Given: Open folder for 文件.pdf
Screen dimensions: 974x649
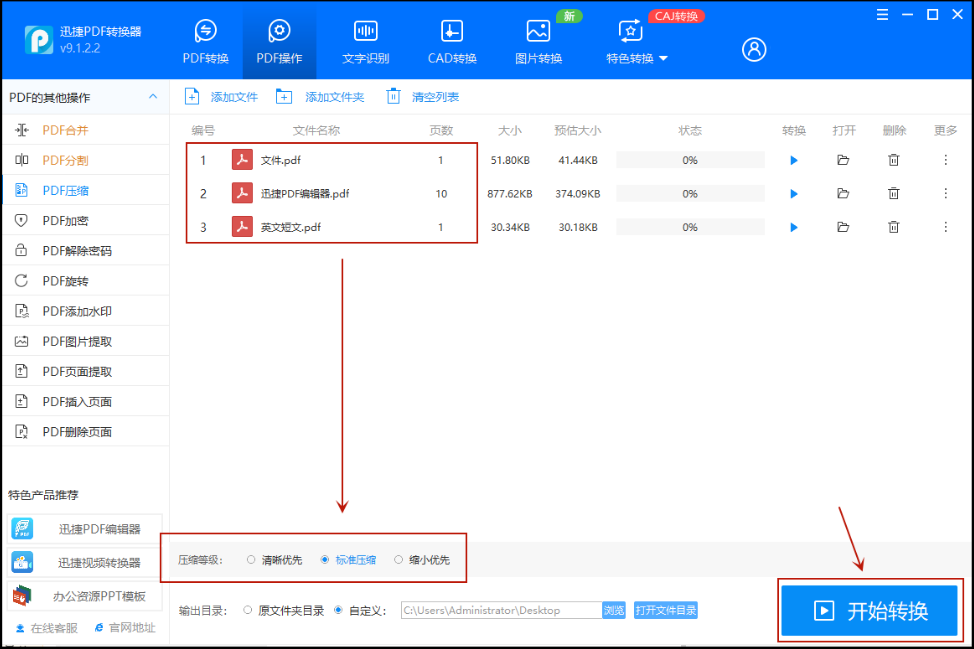Looking at the screenshot, I should 843,160.
